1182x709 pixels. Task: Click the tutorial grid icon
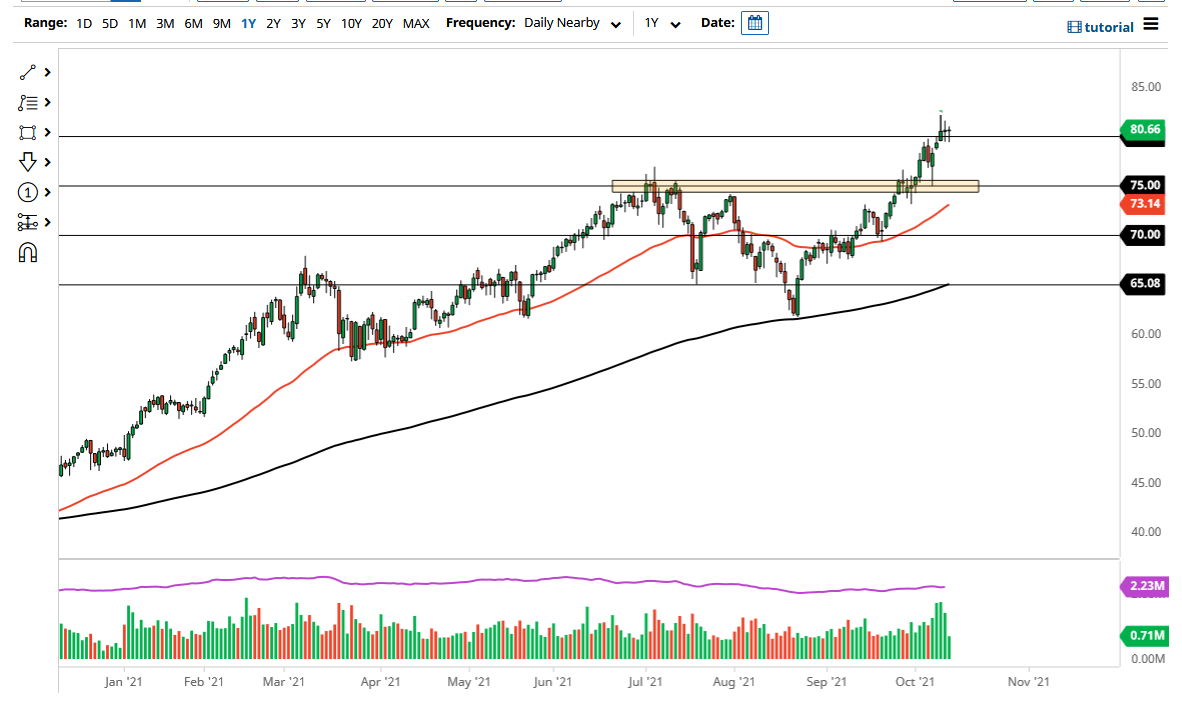pyautogui.click(x=1073, y=27)
